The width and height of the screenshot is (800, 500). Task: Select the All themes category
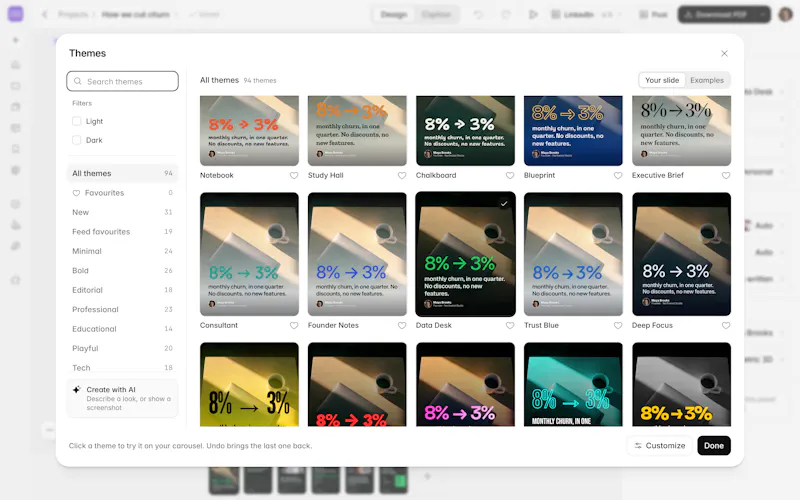[122, 173]
